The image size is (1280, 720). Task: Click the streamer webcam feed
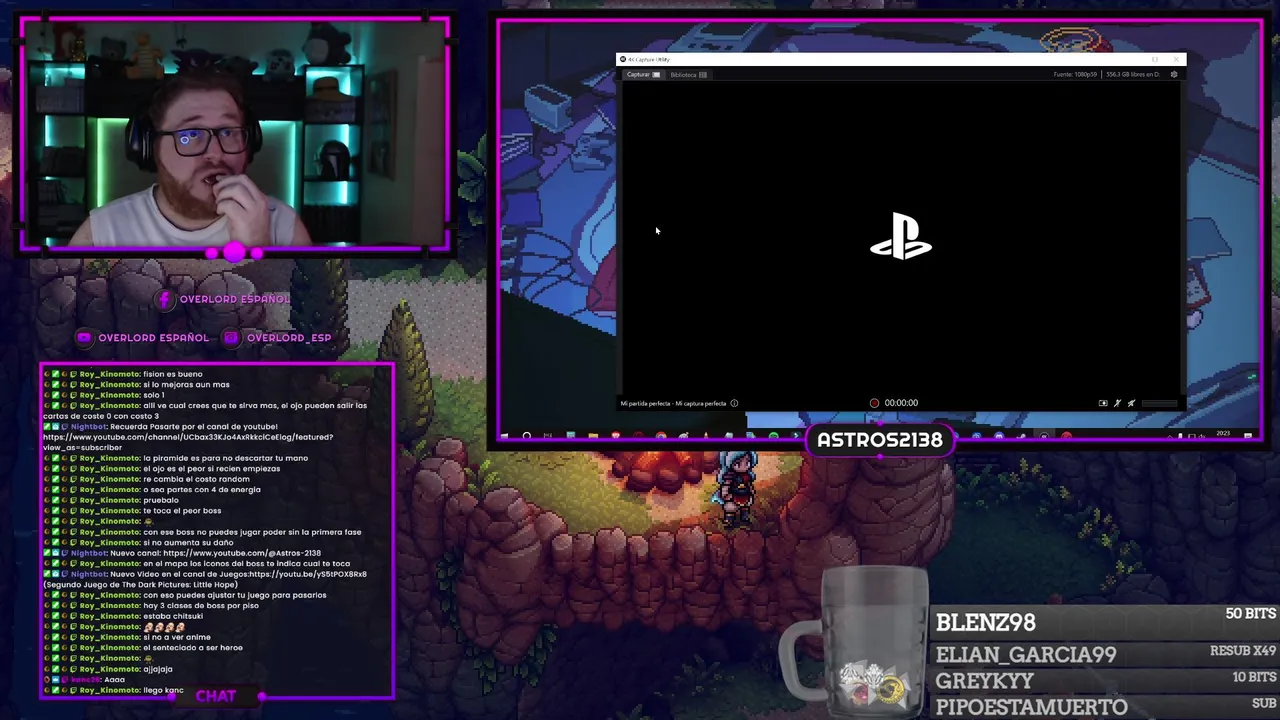pos(234,134)
